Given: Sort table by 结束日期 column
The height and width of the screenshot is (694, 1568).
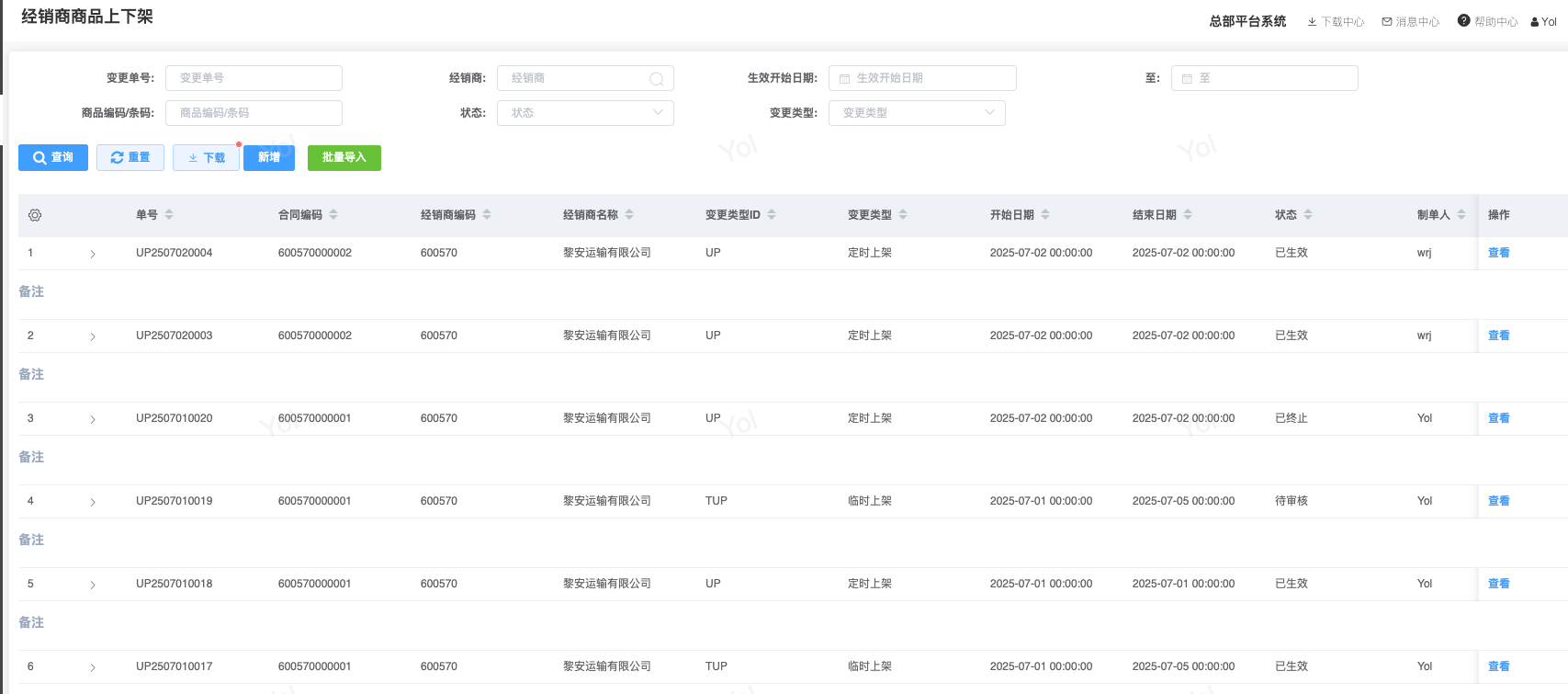Looking at the screenshot, I should pyautogui.click(x=1188, y=215).
